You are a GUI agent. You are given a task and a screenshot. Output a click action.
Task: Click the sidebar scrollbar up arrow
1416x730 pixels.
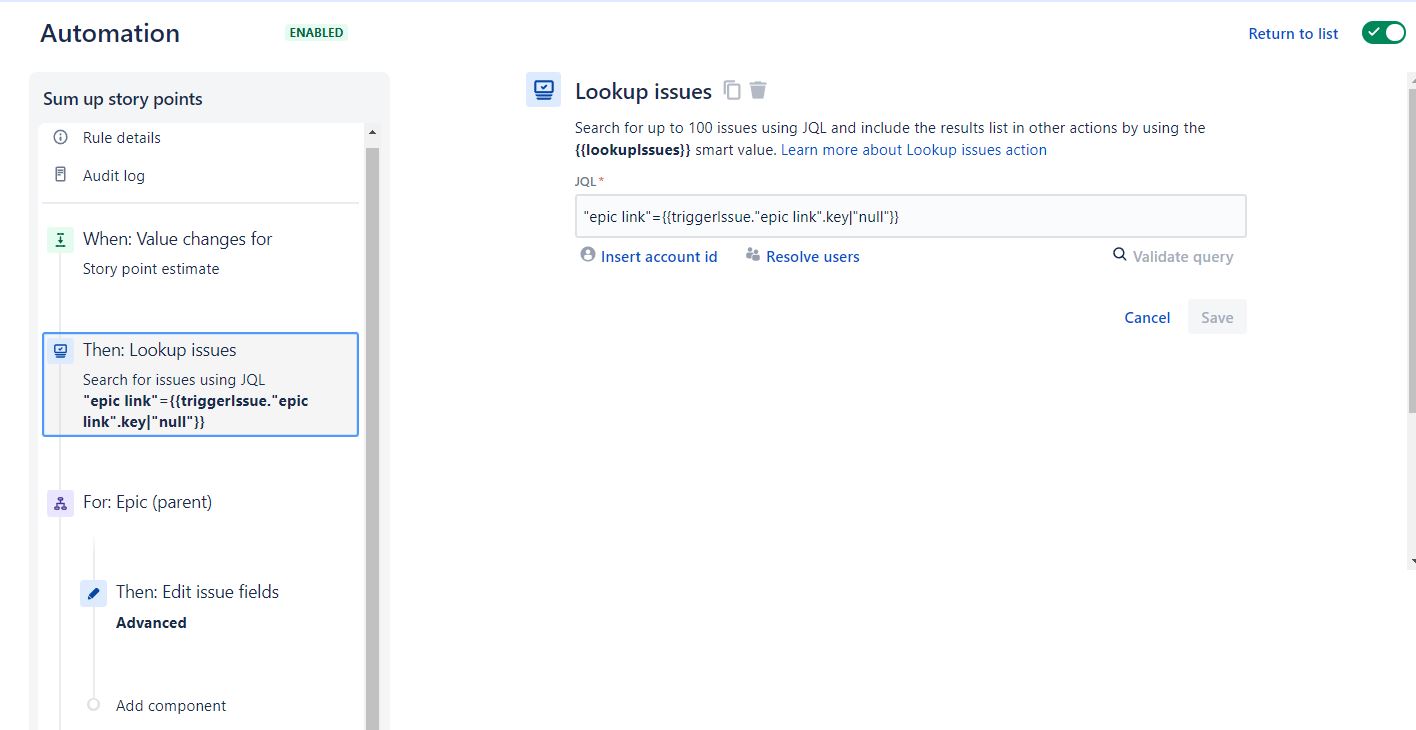pyautogui.click(x=372, y=133)
